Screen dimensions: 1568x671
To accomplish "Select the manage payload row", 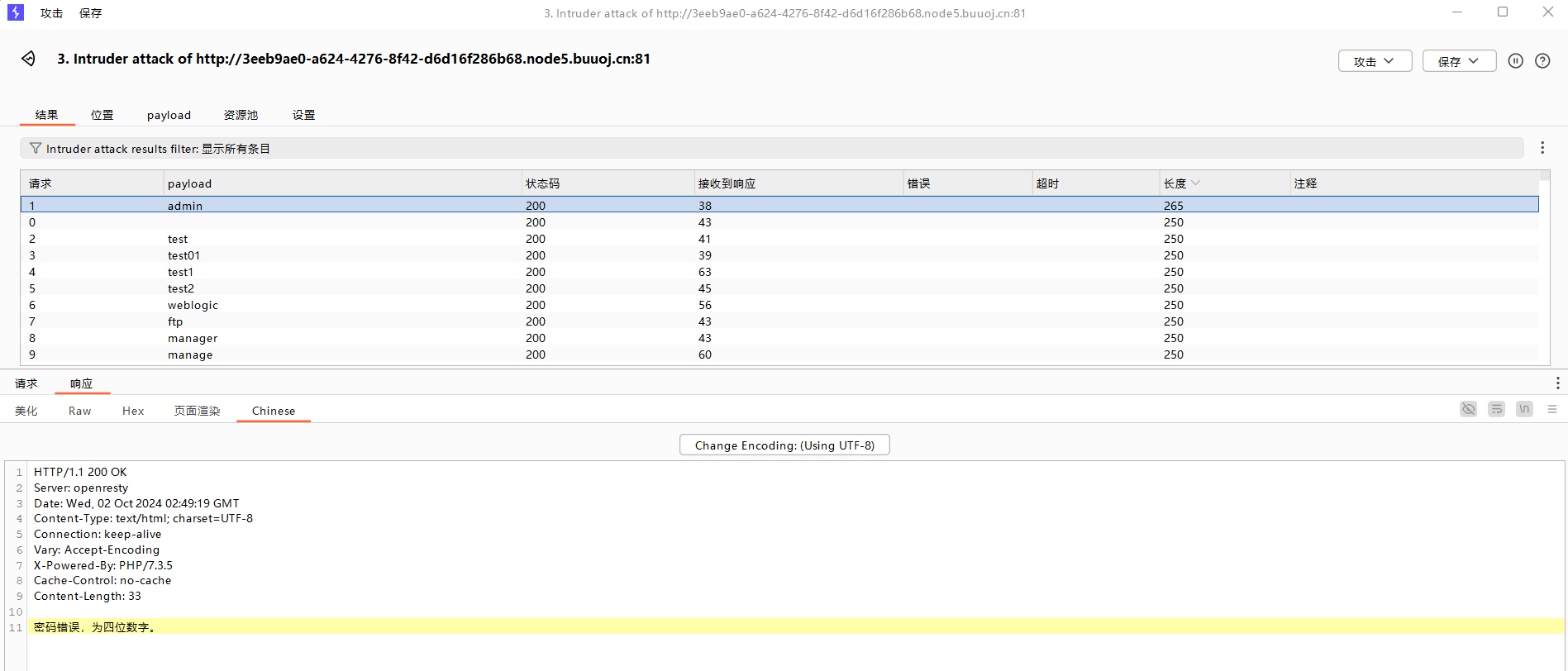I will (779, 355).
